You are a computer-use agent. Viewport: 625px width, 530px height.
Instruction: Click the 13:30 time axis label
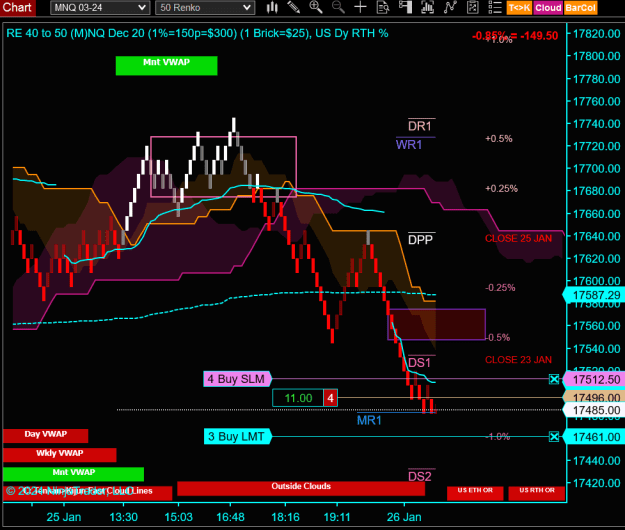tap(124, 517)
